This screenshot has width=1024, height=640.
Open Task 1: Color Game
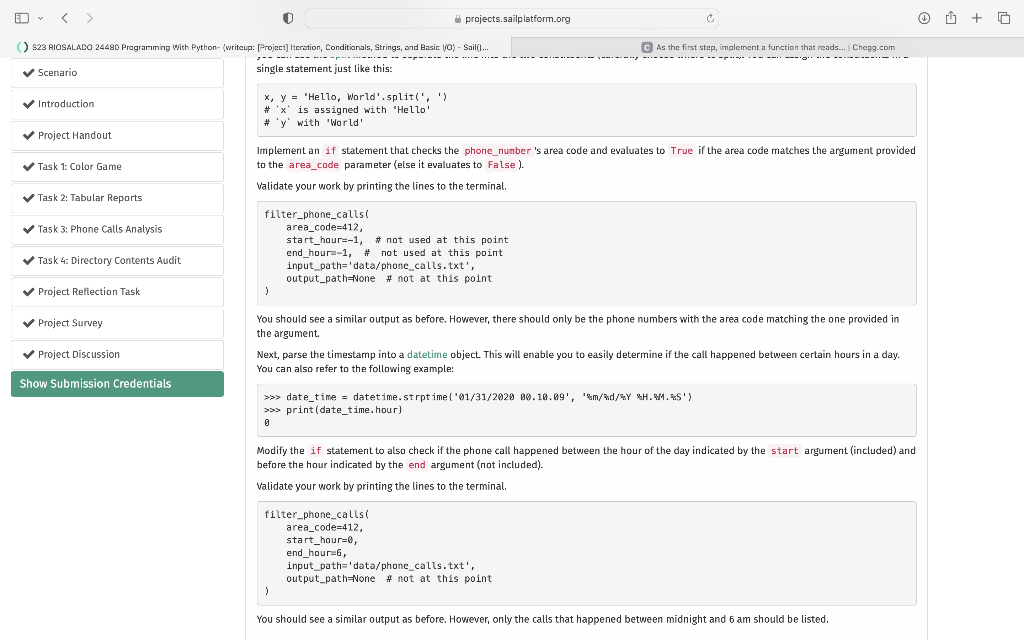pyautogui.click(x=118, y=167)
